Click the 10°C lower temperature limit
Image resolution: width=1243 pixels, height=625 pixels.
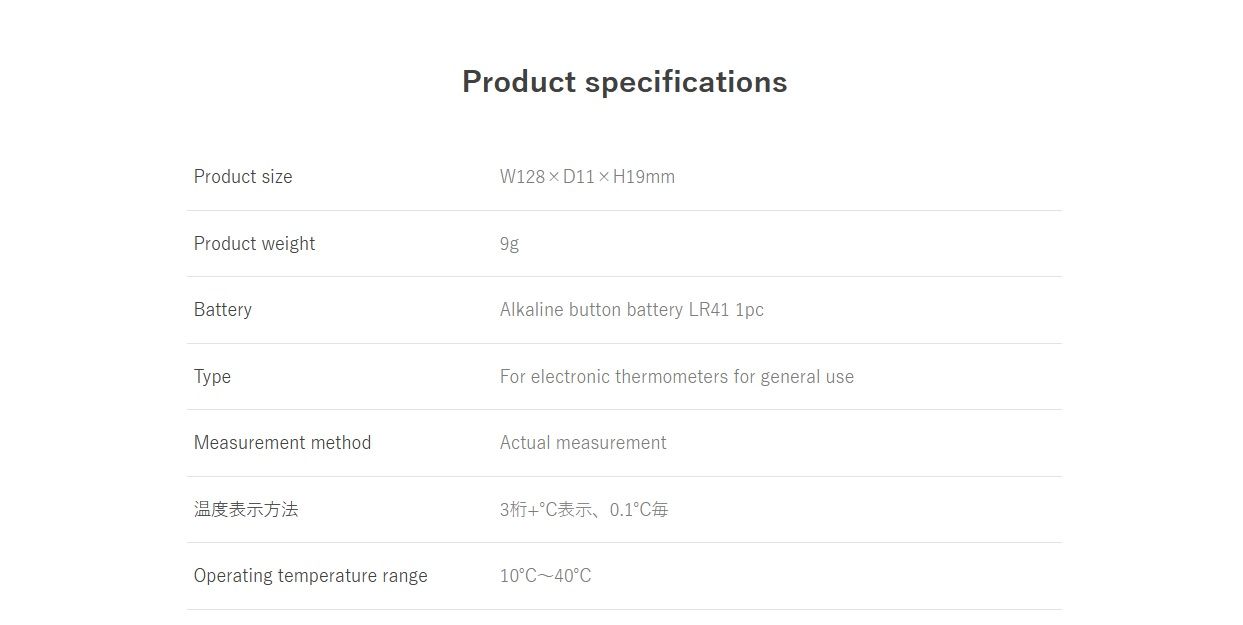click(x=518, y=576)
